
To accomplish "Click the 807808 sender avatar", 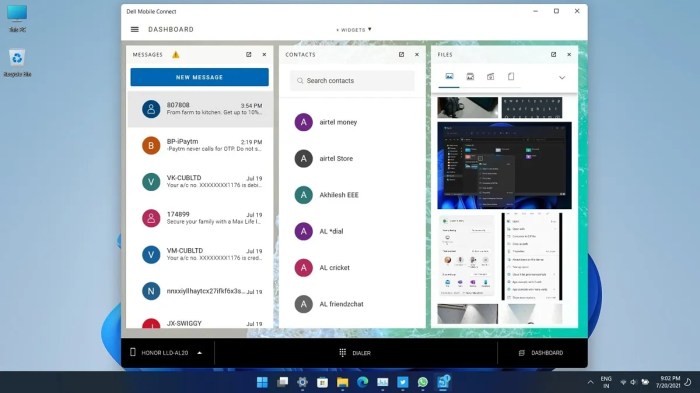I will point(151,109).
